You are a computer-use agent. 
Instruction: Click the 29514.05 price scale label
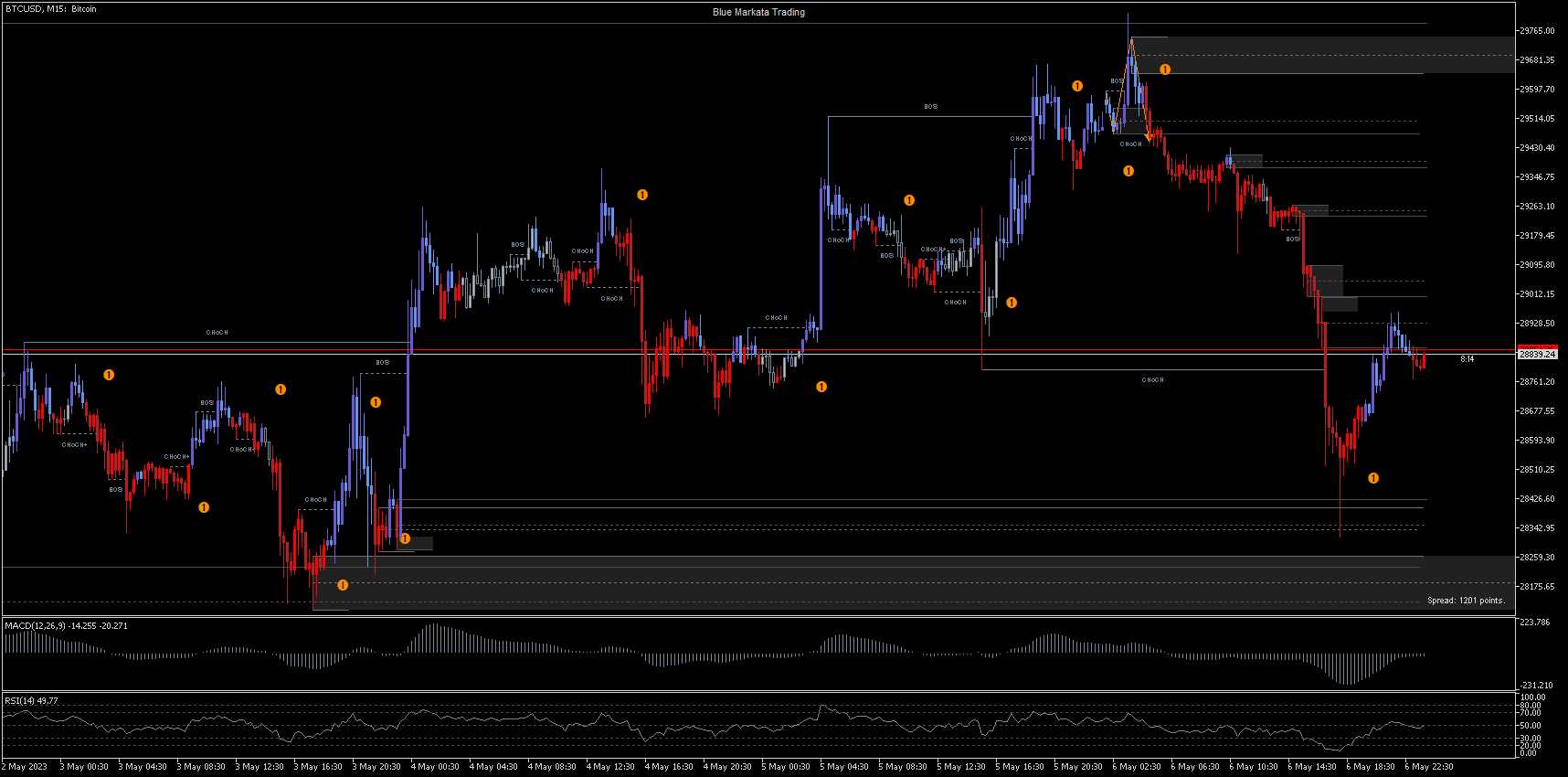(1537, 119)
